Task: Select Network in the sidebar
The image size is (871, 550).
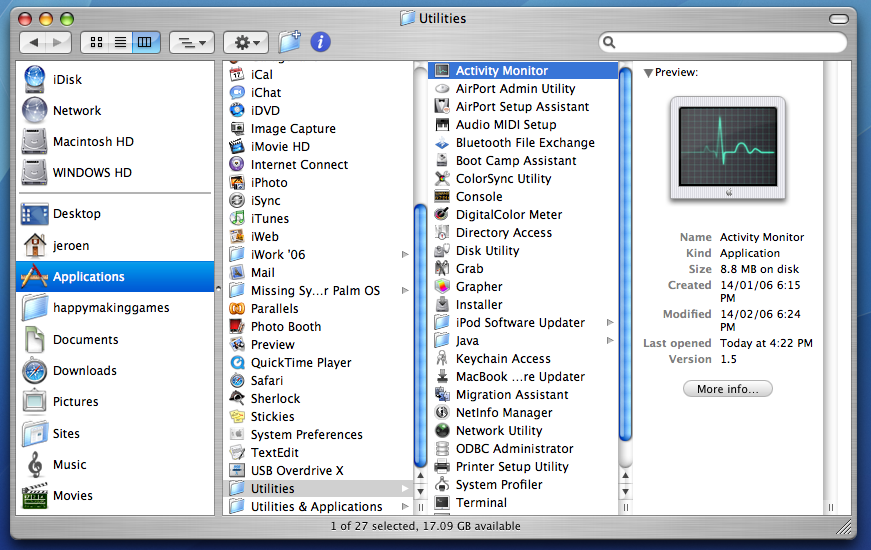Action: click(115, 111)
